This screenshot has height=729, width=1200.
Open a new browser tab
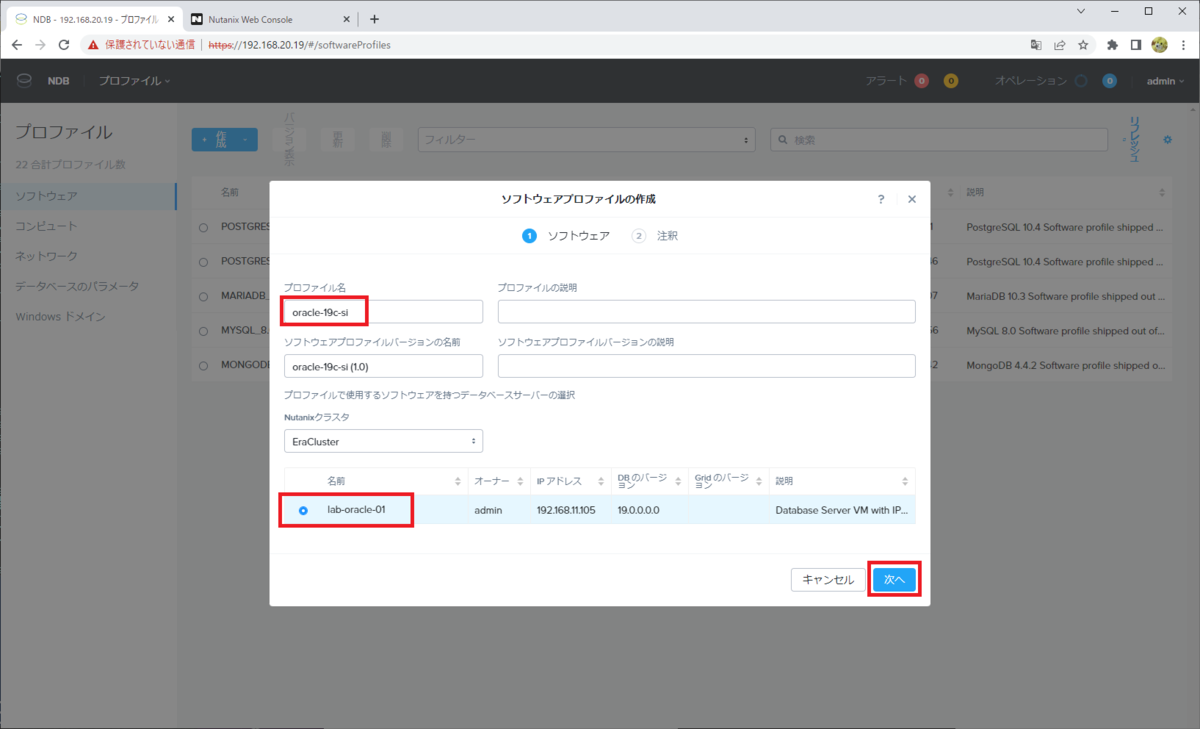pos(375,18)
